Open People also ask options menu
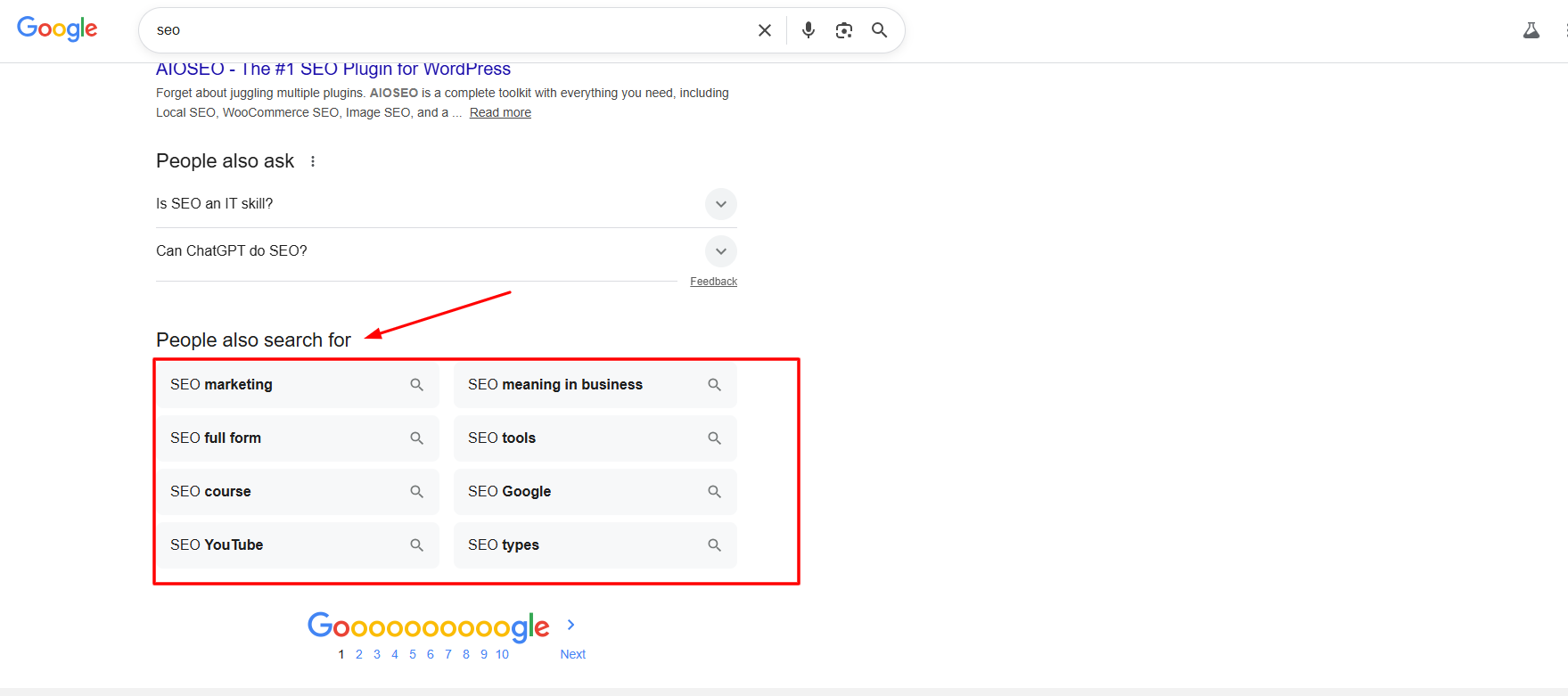Image resolution: width=1568 pixels, height=696 pixels. coord(313,161)
